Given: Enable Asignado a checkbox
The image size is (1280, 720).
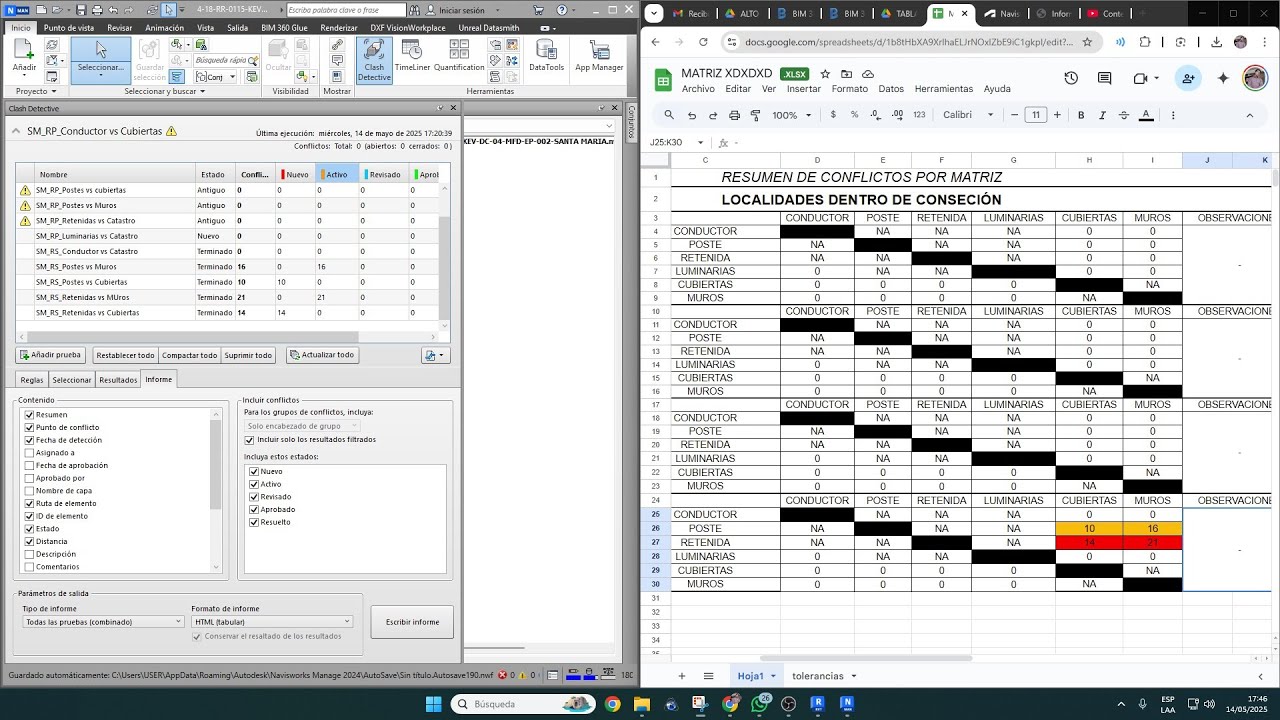Looking at the screenshot, I should (29, 452).
